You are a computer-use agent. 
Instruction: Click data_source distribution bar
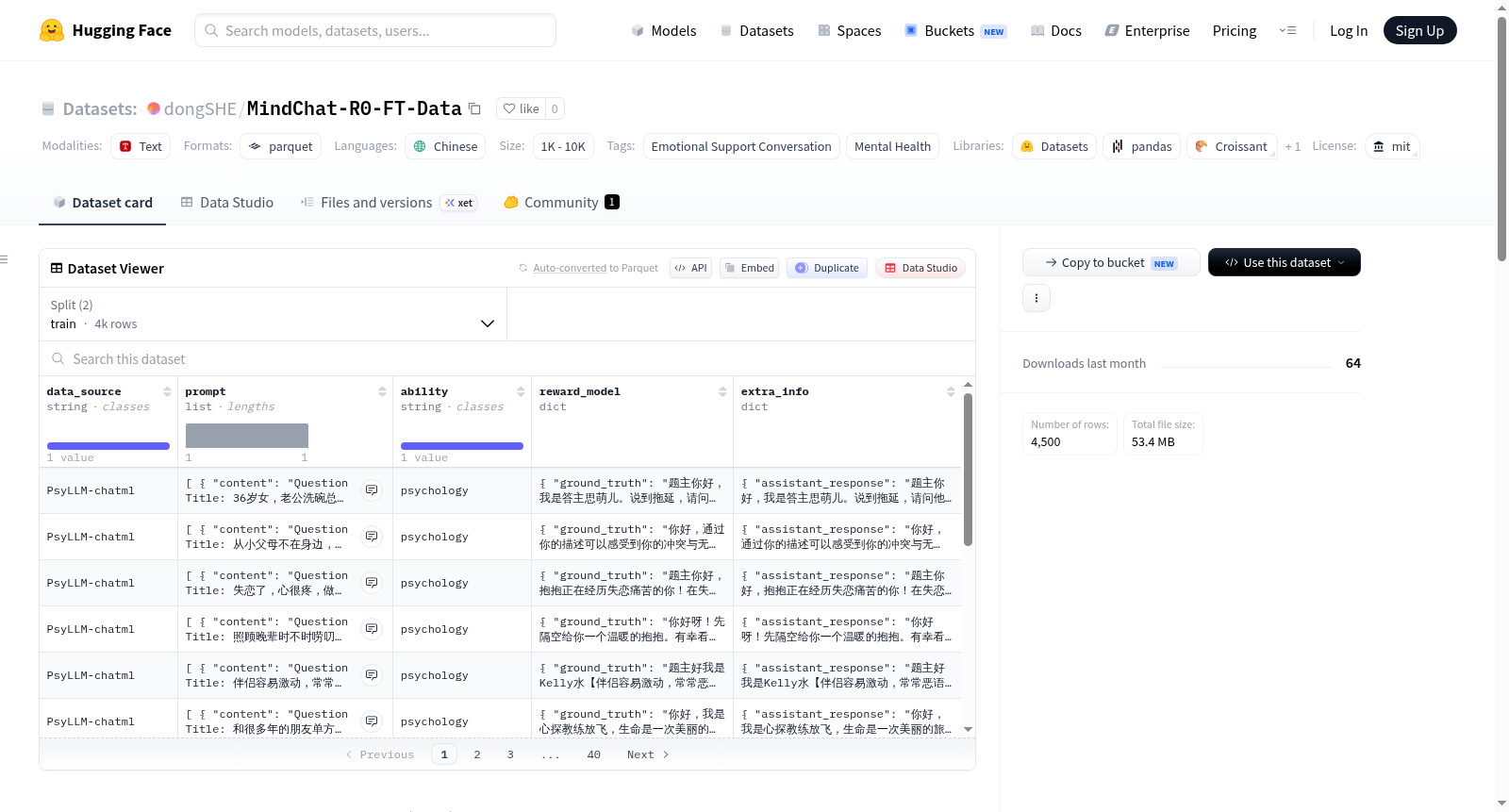point(108,446)
